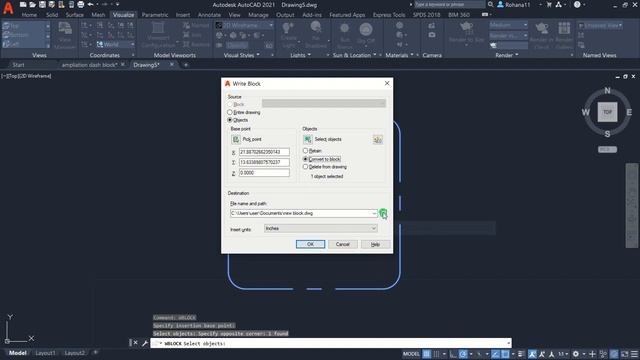This screenshot has width=640, height=360.
Task: Open the AutoCAD application menu logo
Action: point(8,7)
